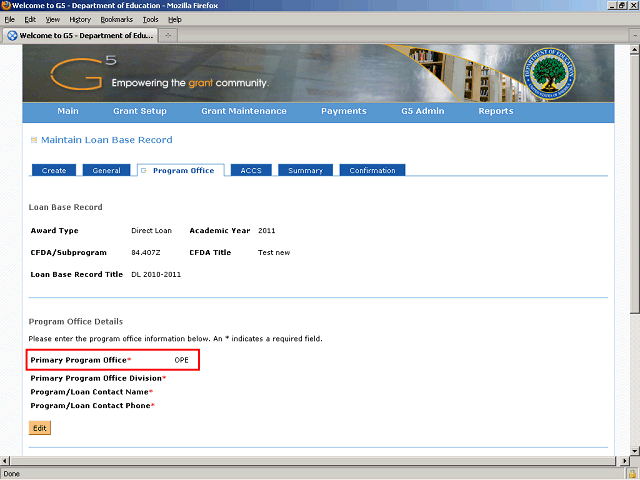Open the View menu
The height and width of the screenshot is (480, 640).
click(x=53, y=20)
